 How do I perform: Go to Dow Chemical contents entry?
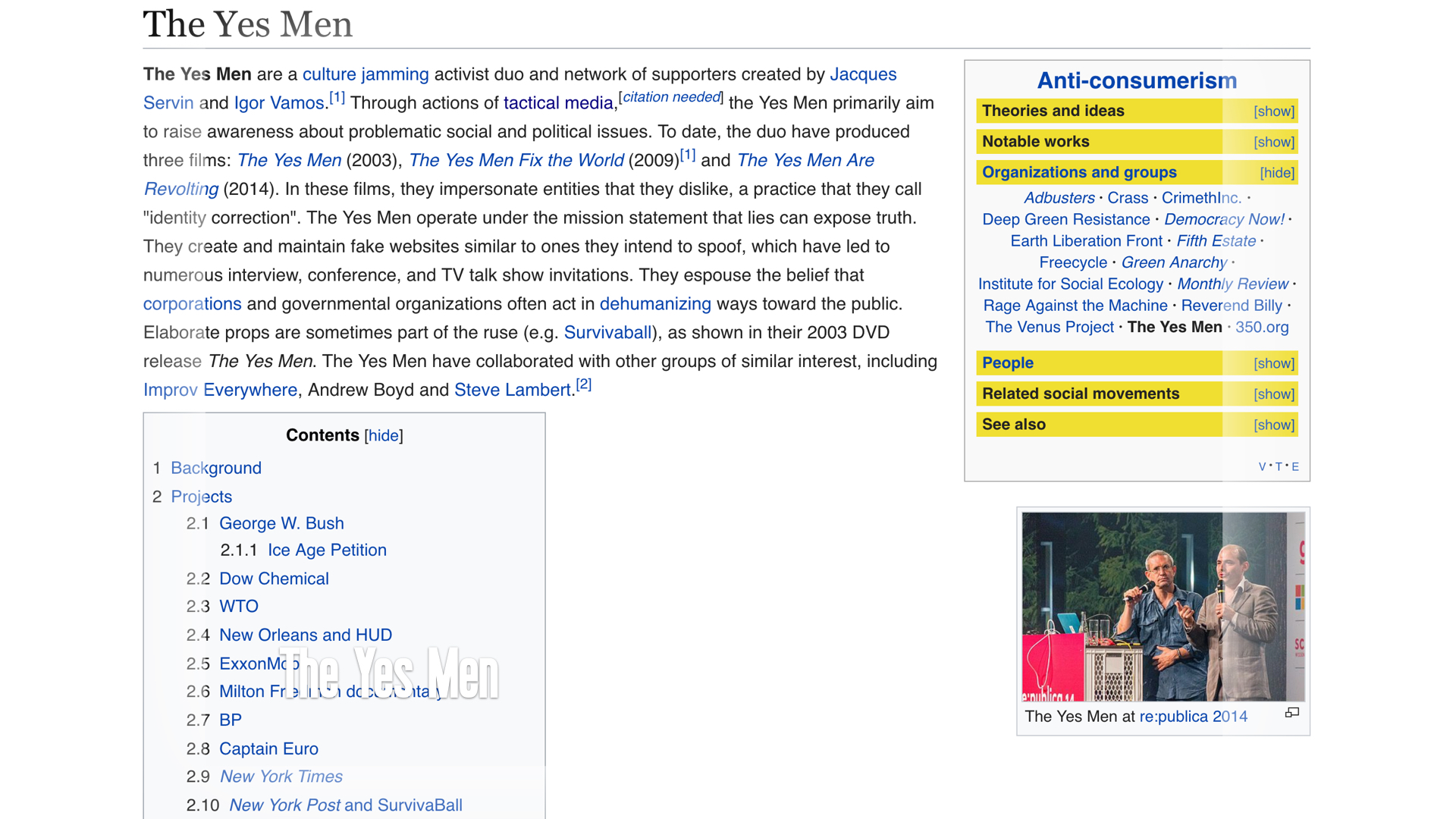pyautogui.click(x=274, y=579)
